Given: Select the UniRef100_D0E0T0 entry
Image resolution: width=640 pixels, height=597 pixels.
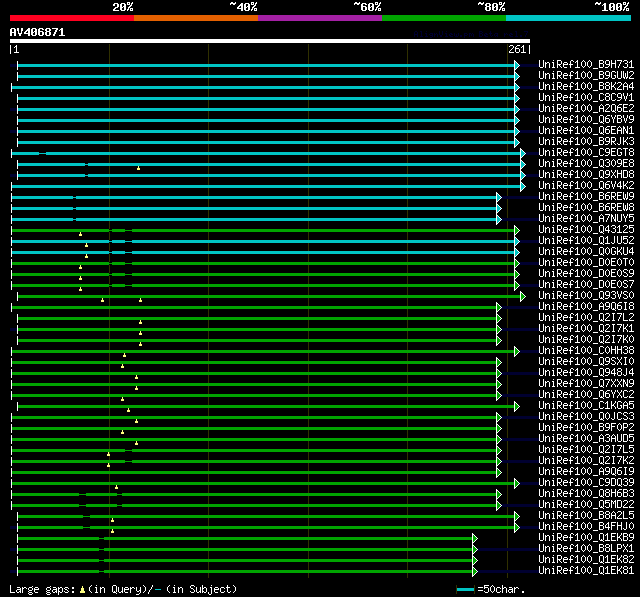Looking at the screenshot, I should [586, 262].
